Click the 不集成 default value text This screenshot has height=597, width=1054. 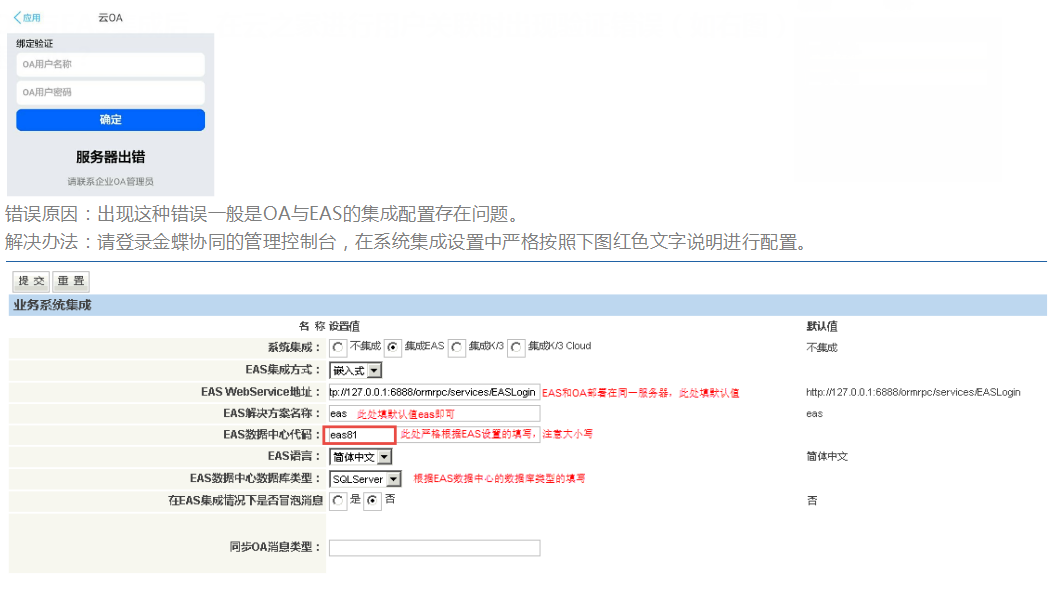click(x=821, y=348)
